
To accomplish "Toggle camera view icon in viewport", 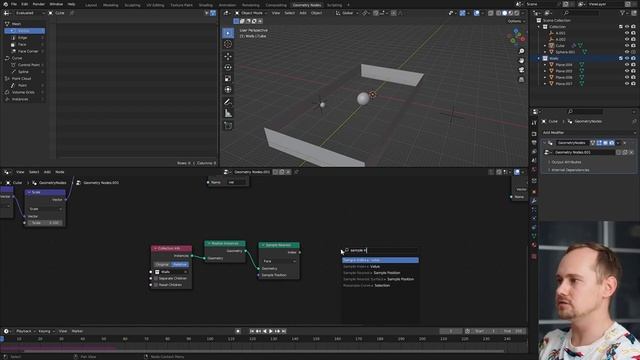I will [x=521, y=70].
